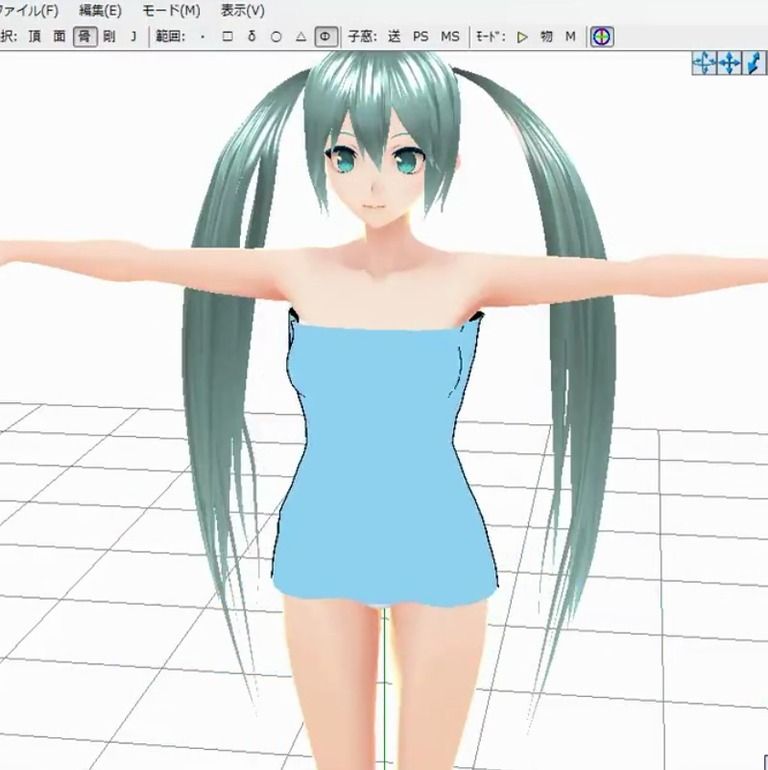Open the 編集(E) menu
The image size is (768, 770).
[100, 10]
